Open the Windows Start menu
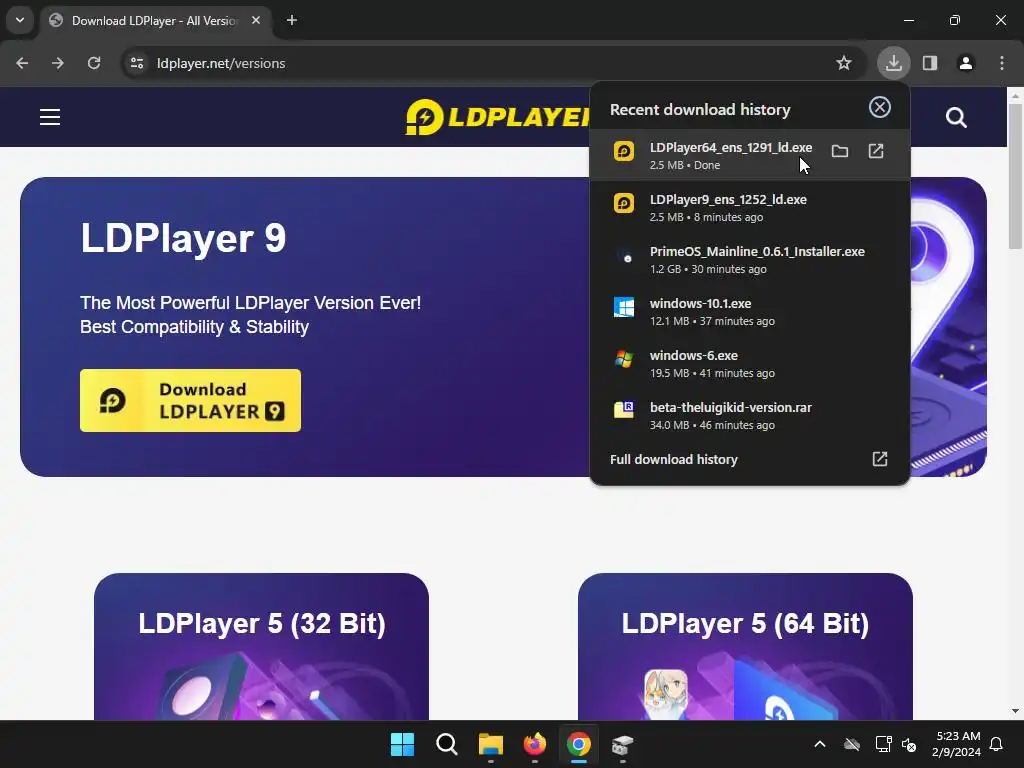 pyautogui.click(x=402, y=744)
